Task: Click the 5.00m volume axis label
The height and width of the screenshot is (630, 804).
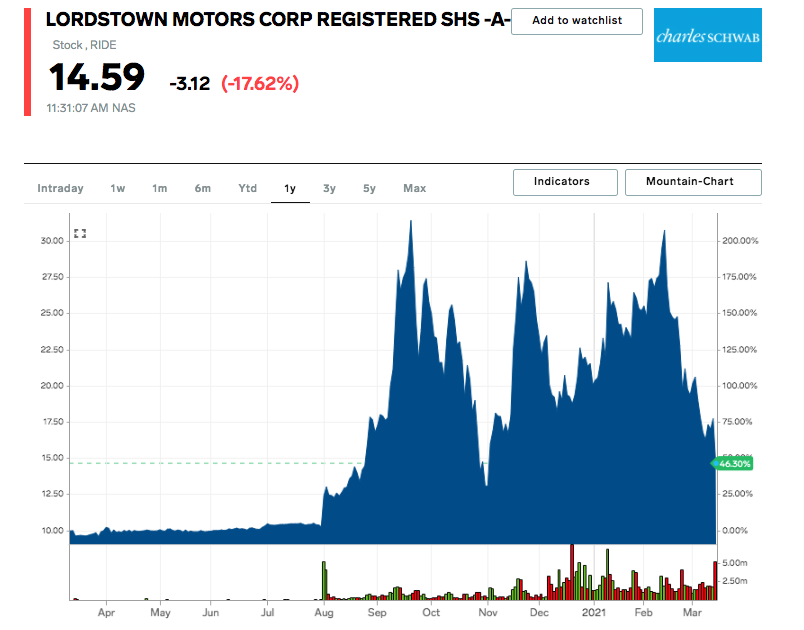Action: click(735, 563)
